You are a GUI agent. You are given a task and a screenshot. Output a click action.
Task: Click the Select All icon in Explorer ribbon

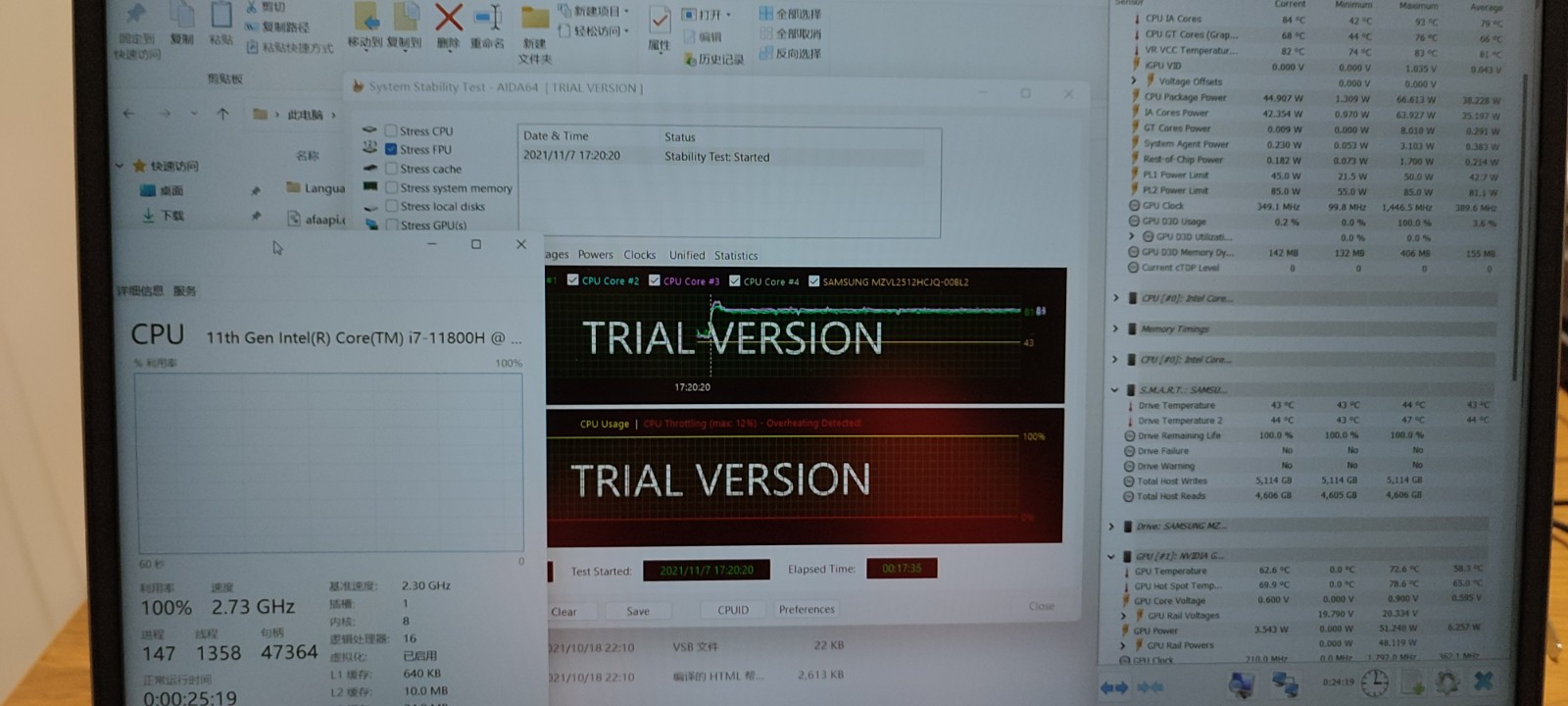pyautogui.click(x=766, y=14)
